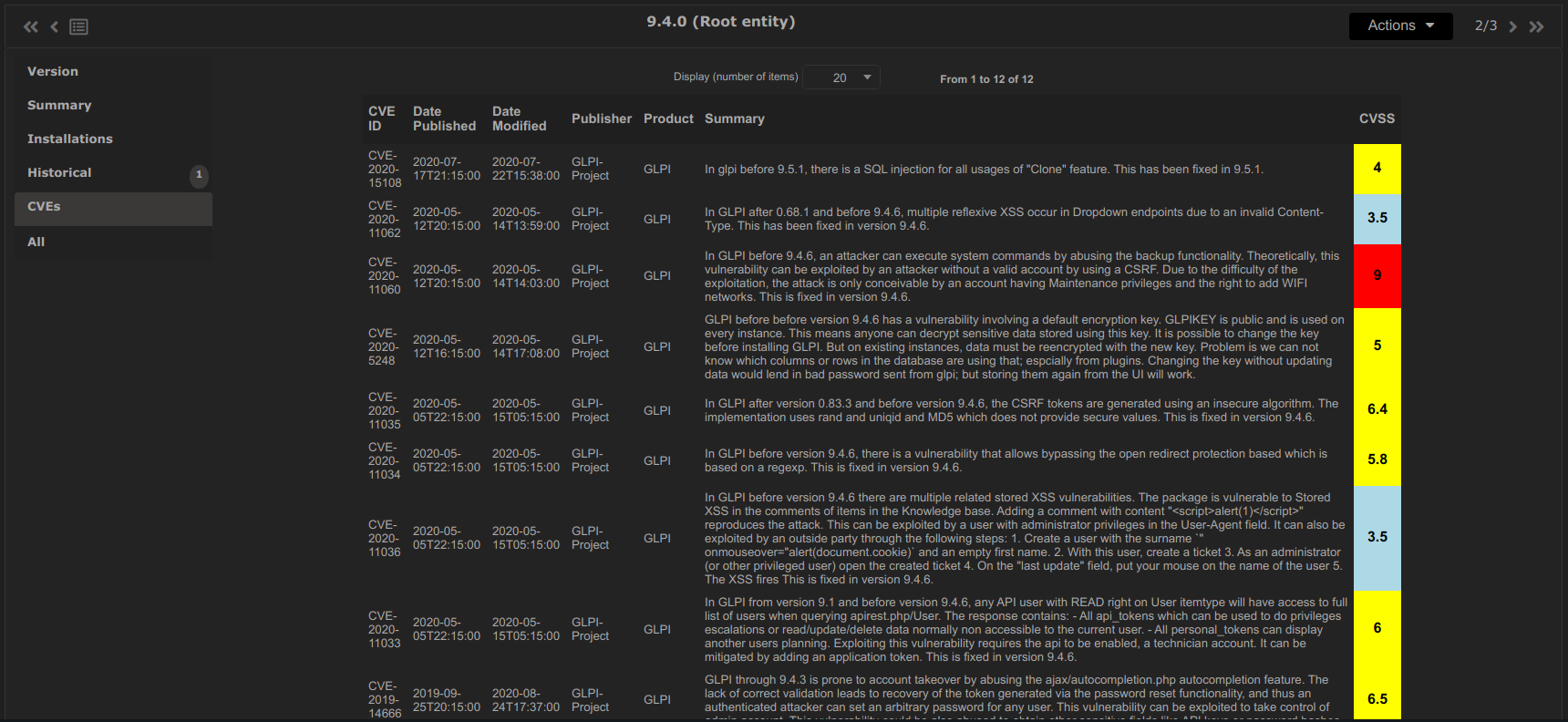This screenshot has height=722, width=1568.
Task: Click backup functionality system commands summary
Action: pyautogui.click(x=1022, y=276)
